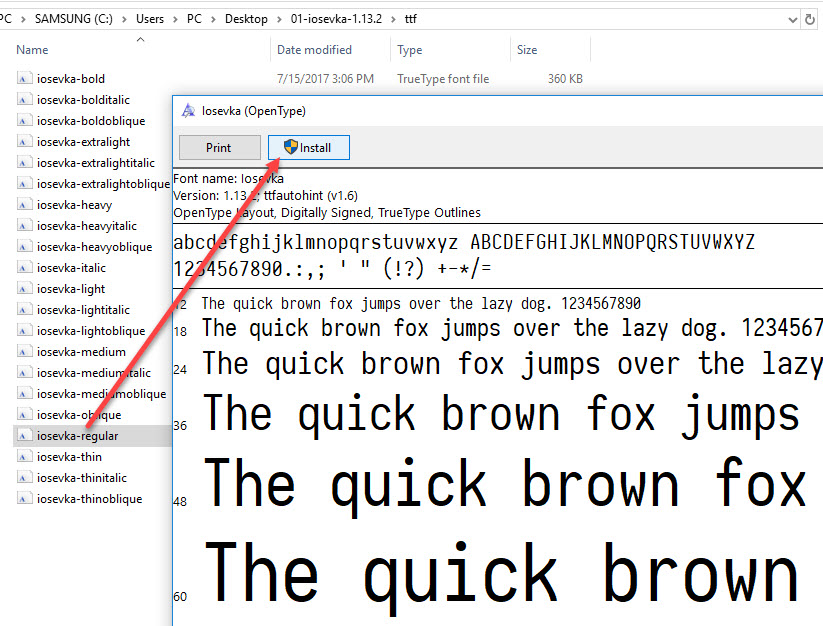Image resolution: width=823 pixels, height=626 pixels.
Task: Go to 01-iosevka-1.13.2 in breadcrumb
Action: [336, 19]
